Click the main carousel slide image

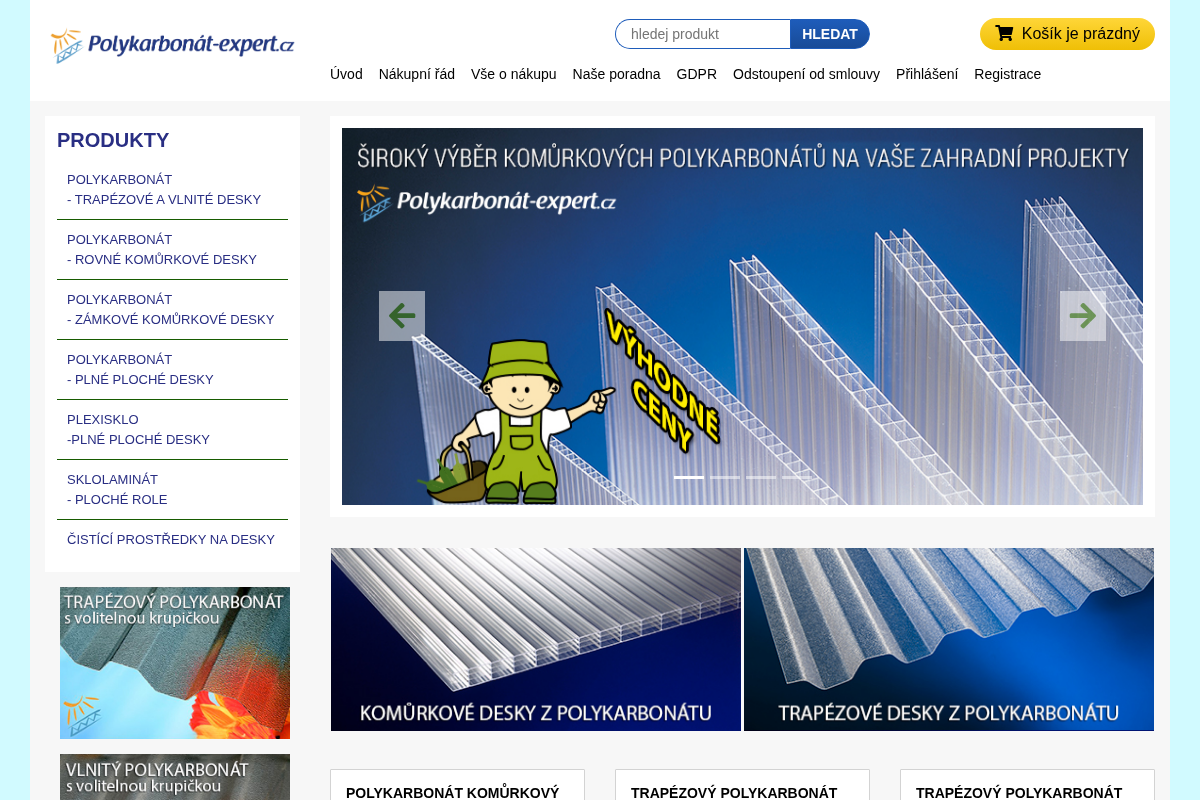pos(742,316)
